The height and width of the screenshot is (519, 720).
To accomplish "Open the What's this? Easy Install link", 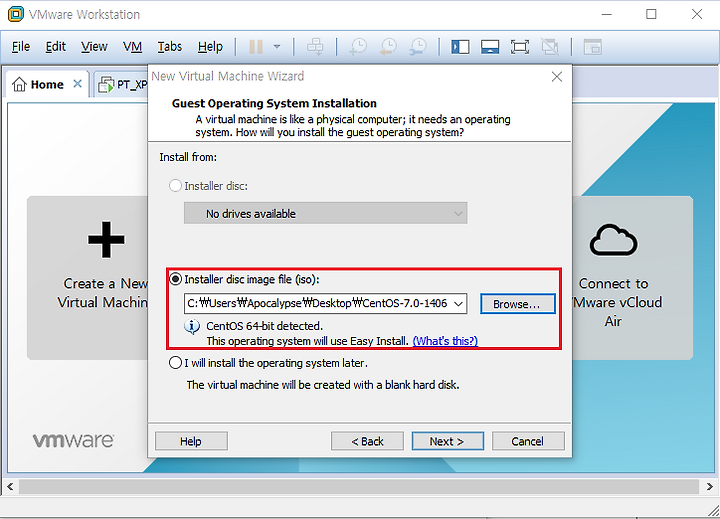I will (445, 341).
